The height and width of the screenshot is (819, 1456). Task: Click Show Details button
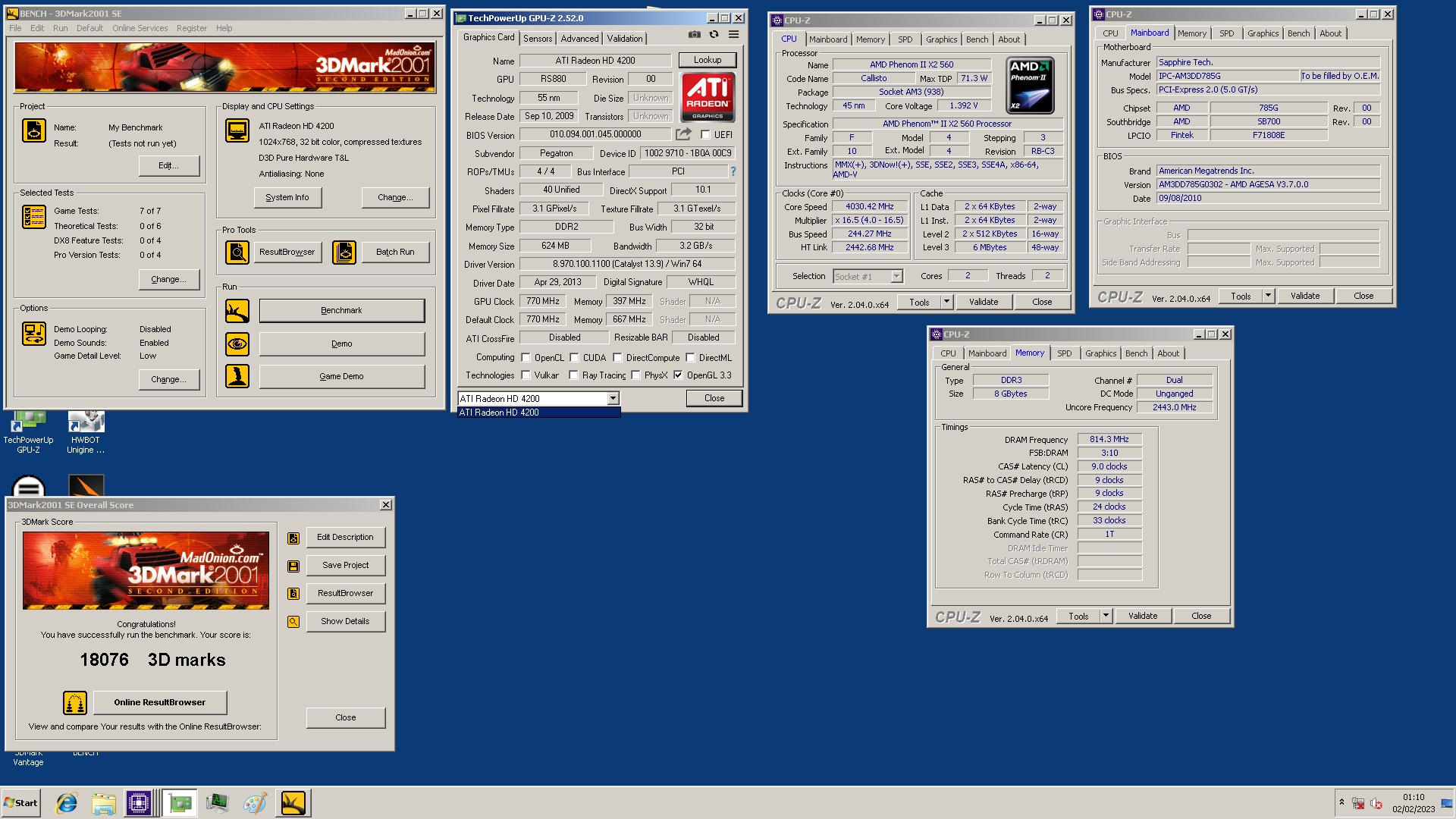coord(346,622)
